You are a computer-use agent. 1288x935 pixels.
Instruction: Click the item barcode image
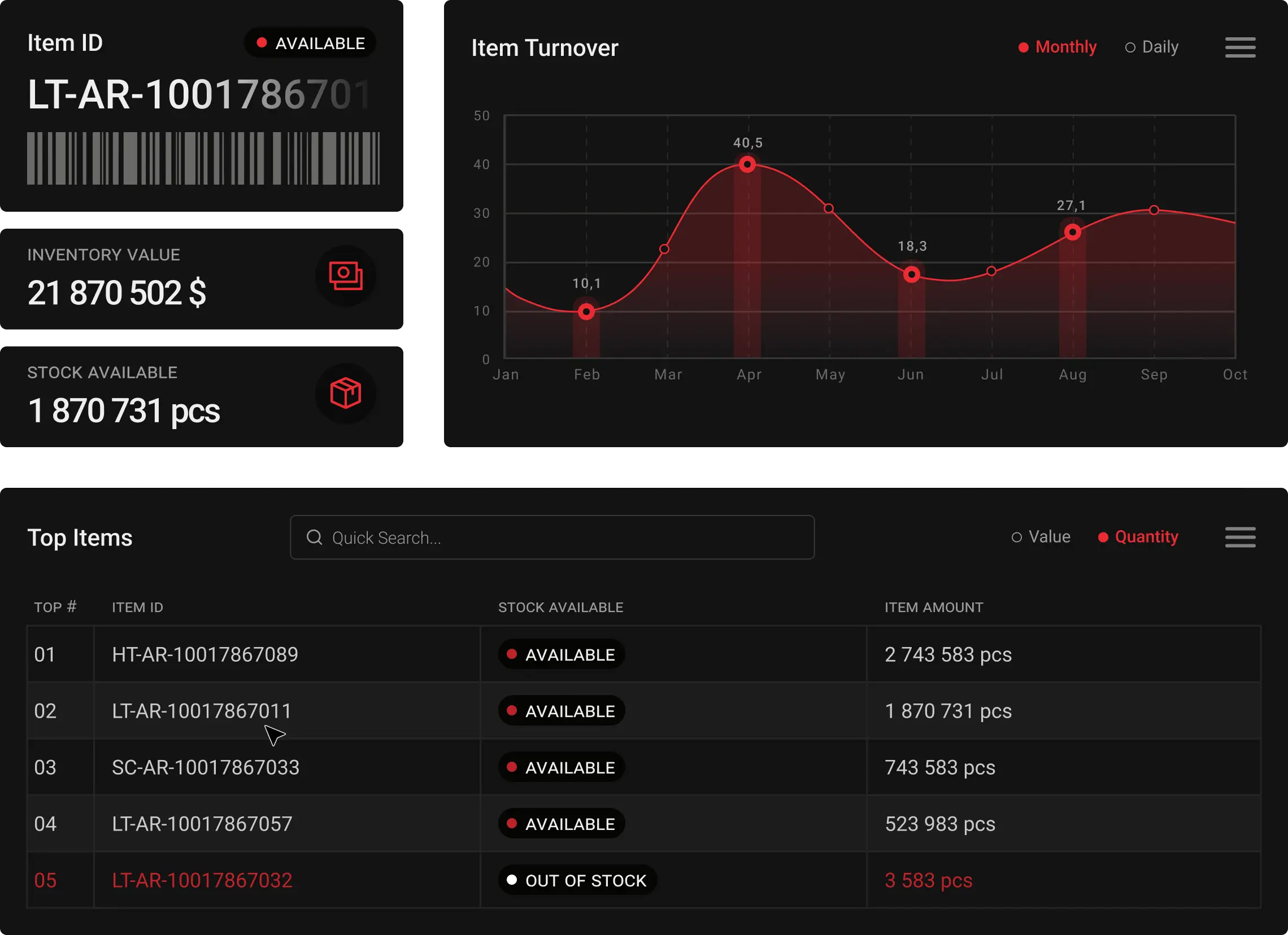[203, 159]
